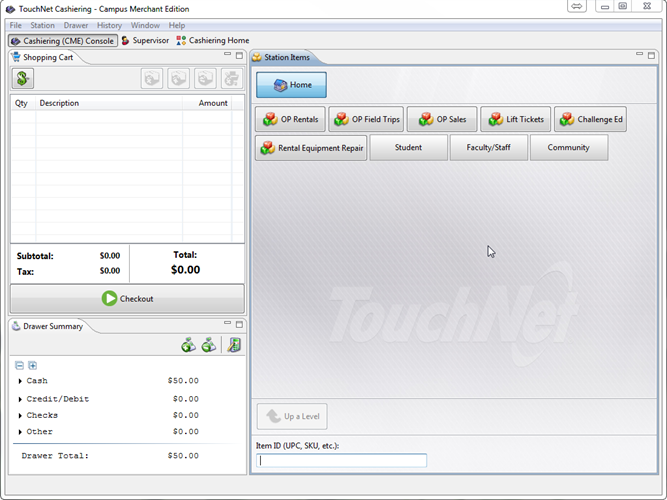Image resolution: width=667 pixels, height=500 pixels.
Task: Expand the Credit/Debit drawer row
Action: coord(20,400)
